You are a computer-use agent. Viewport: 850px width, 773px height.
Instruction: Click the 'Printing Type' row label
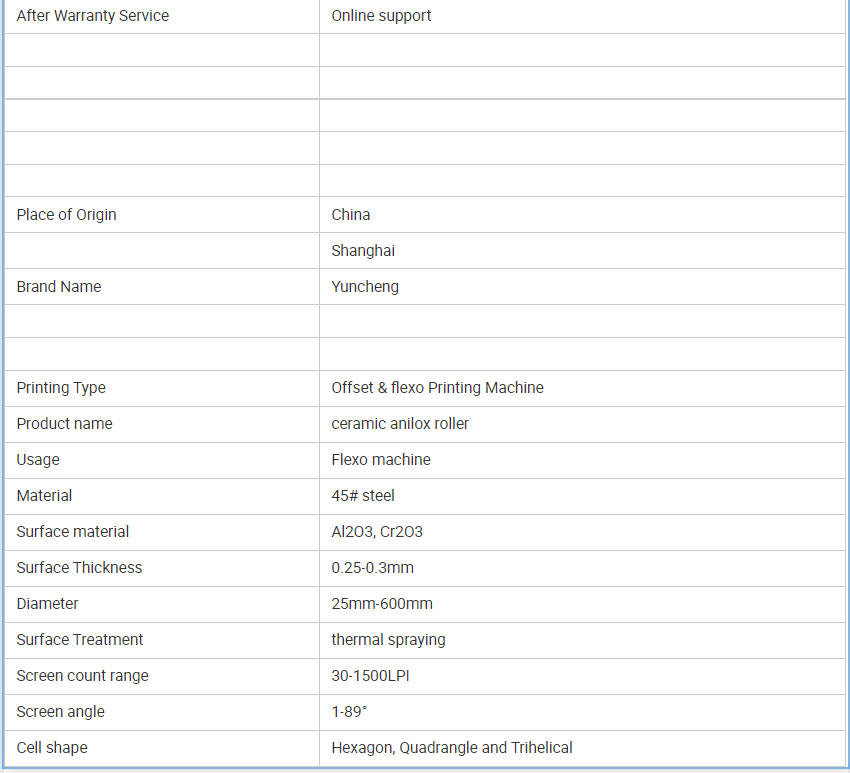(x=61, y=388)
